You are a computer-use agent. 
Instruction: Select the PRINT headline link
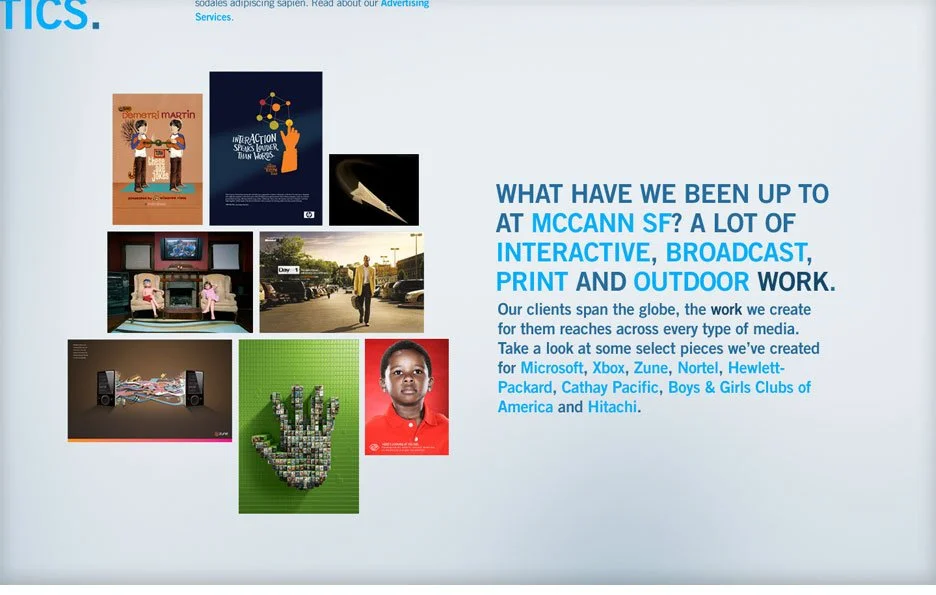(532, 282)
